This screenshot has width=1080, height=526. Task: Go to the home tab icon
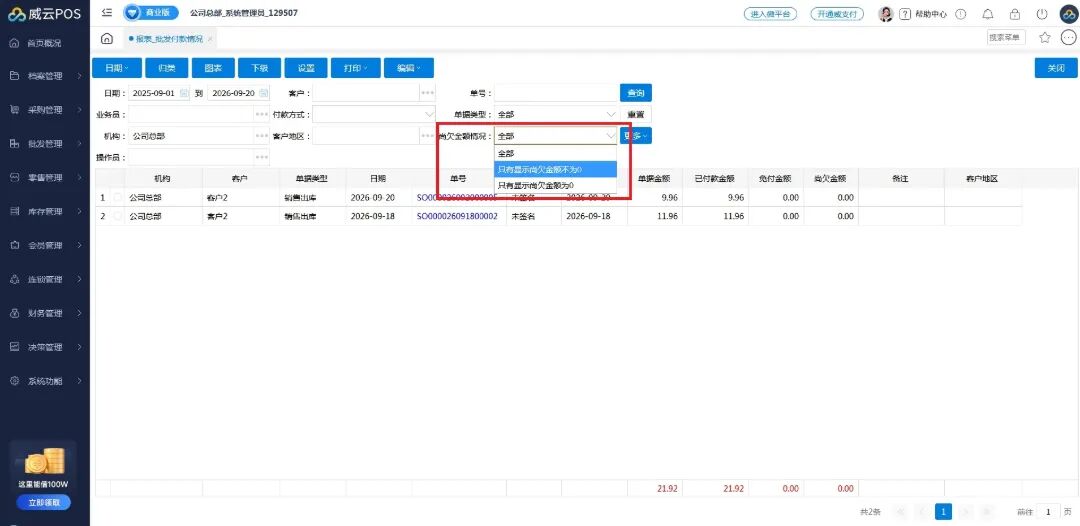pos(107,39)
